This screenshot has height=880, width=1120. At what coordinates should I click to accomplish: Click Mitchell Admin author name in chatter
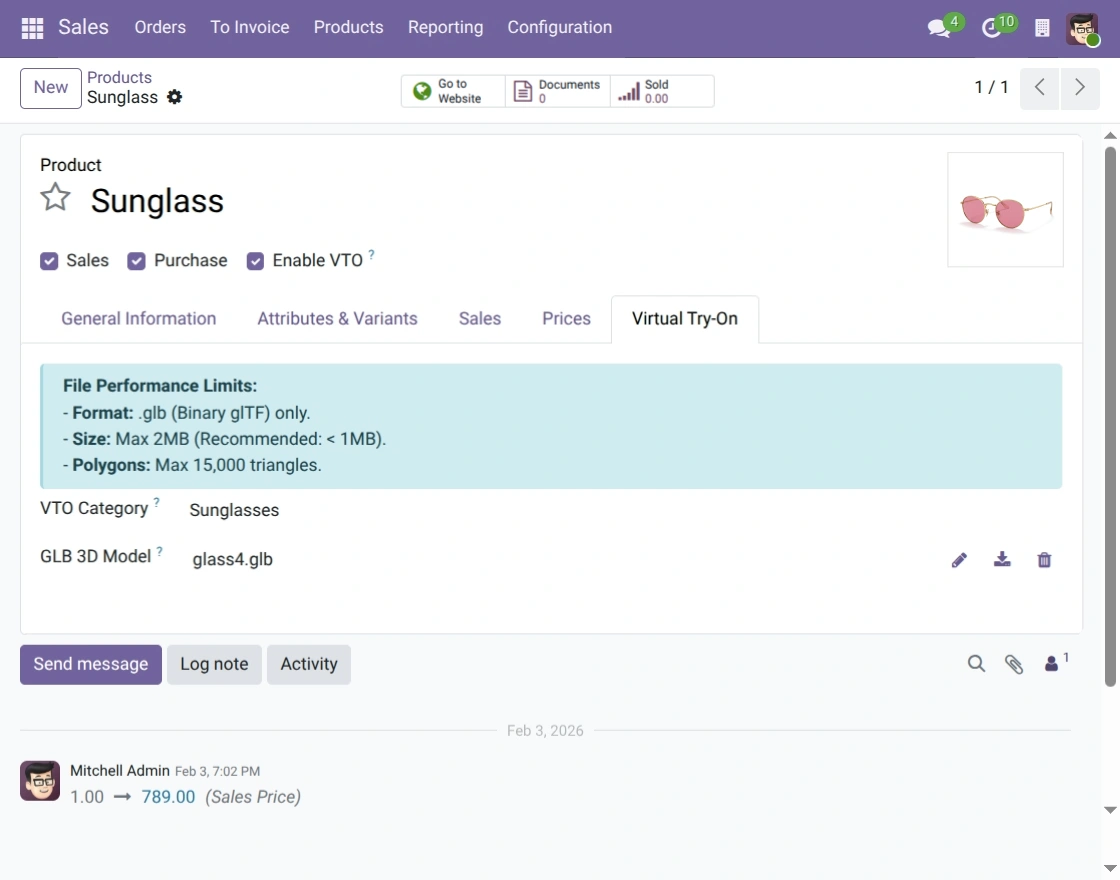(120, 771)
